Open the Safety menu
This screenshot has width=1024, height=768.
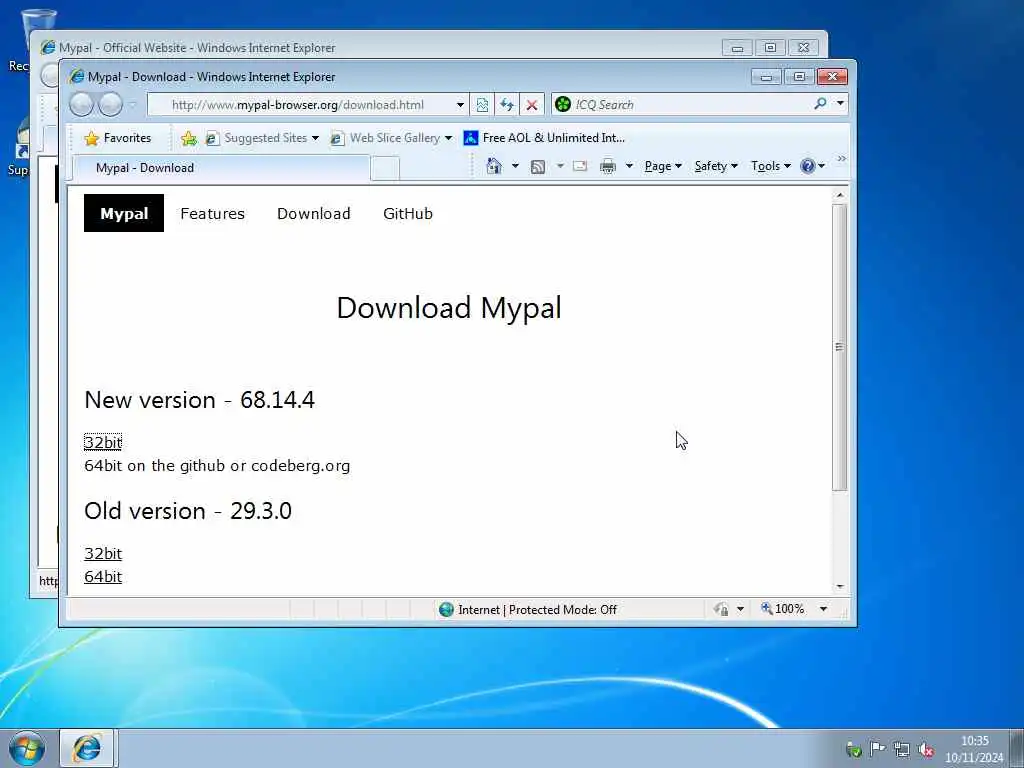pos(716,166)
